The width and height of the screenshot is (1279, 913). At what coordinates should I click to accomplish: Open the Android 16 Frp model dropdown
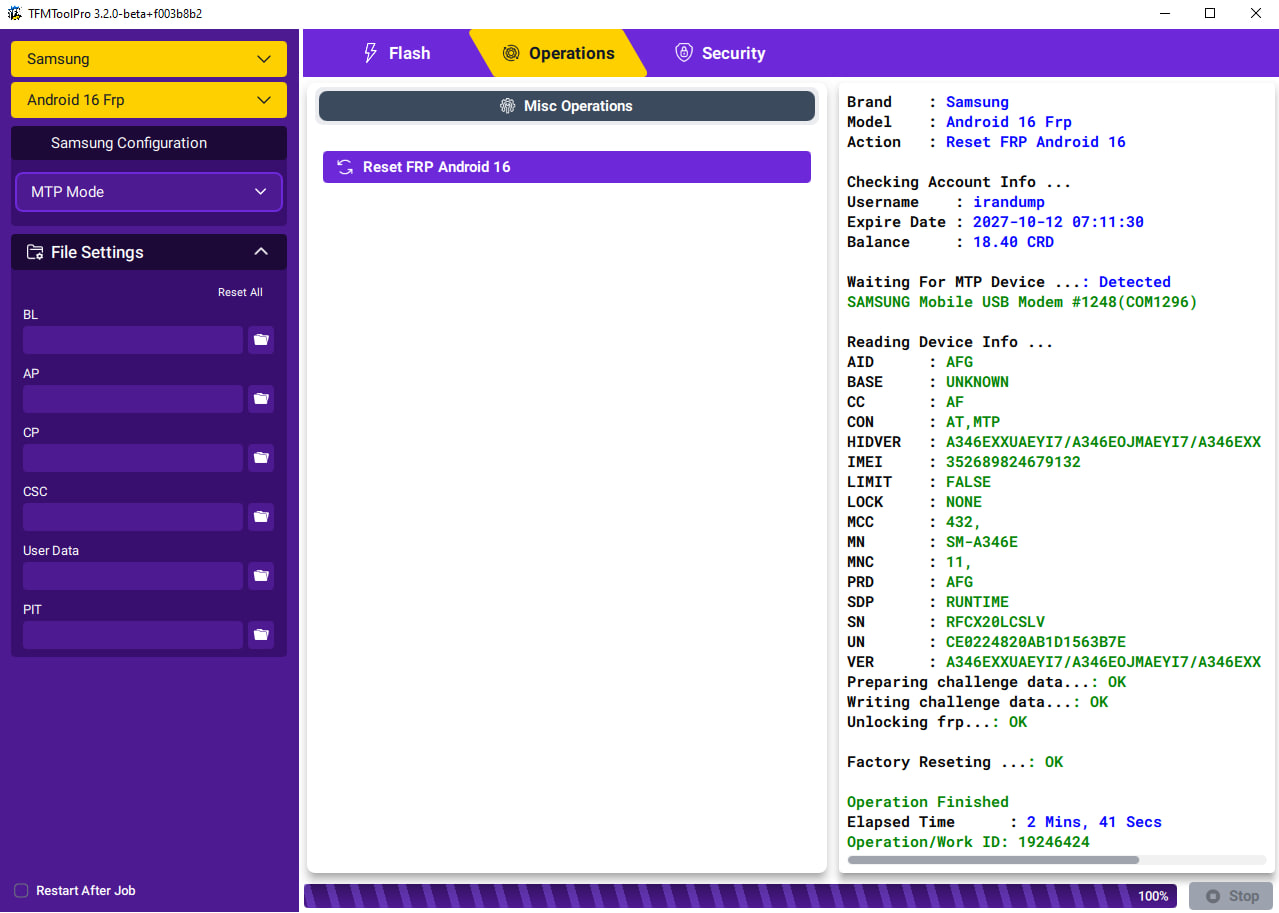(x=149, y=100)
